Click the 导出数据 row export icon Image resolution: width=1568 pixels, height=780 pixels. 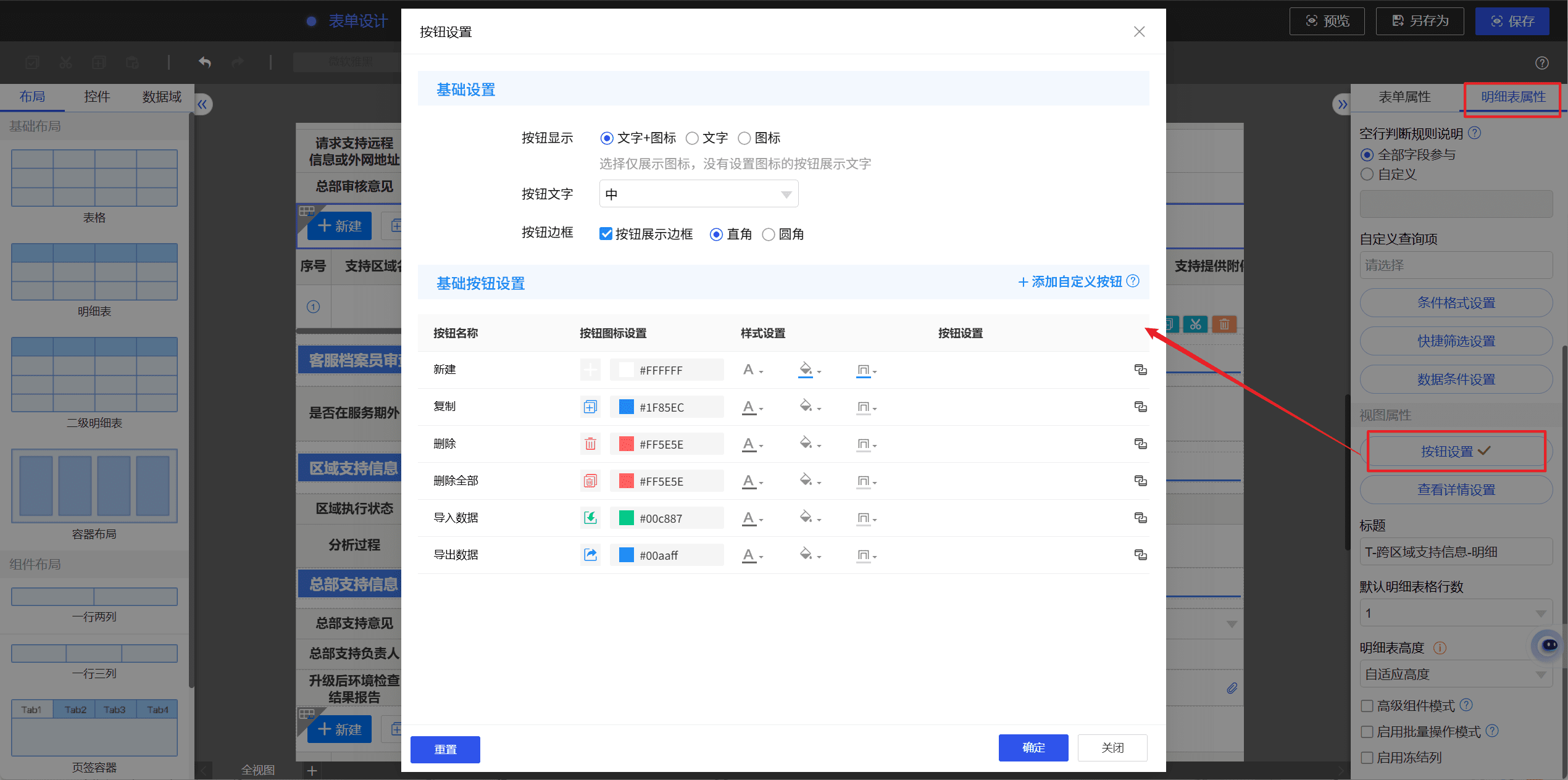point(590,555)
